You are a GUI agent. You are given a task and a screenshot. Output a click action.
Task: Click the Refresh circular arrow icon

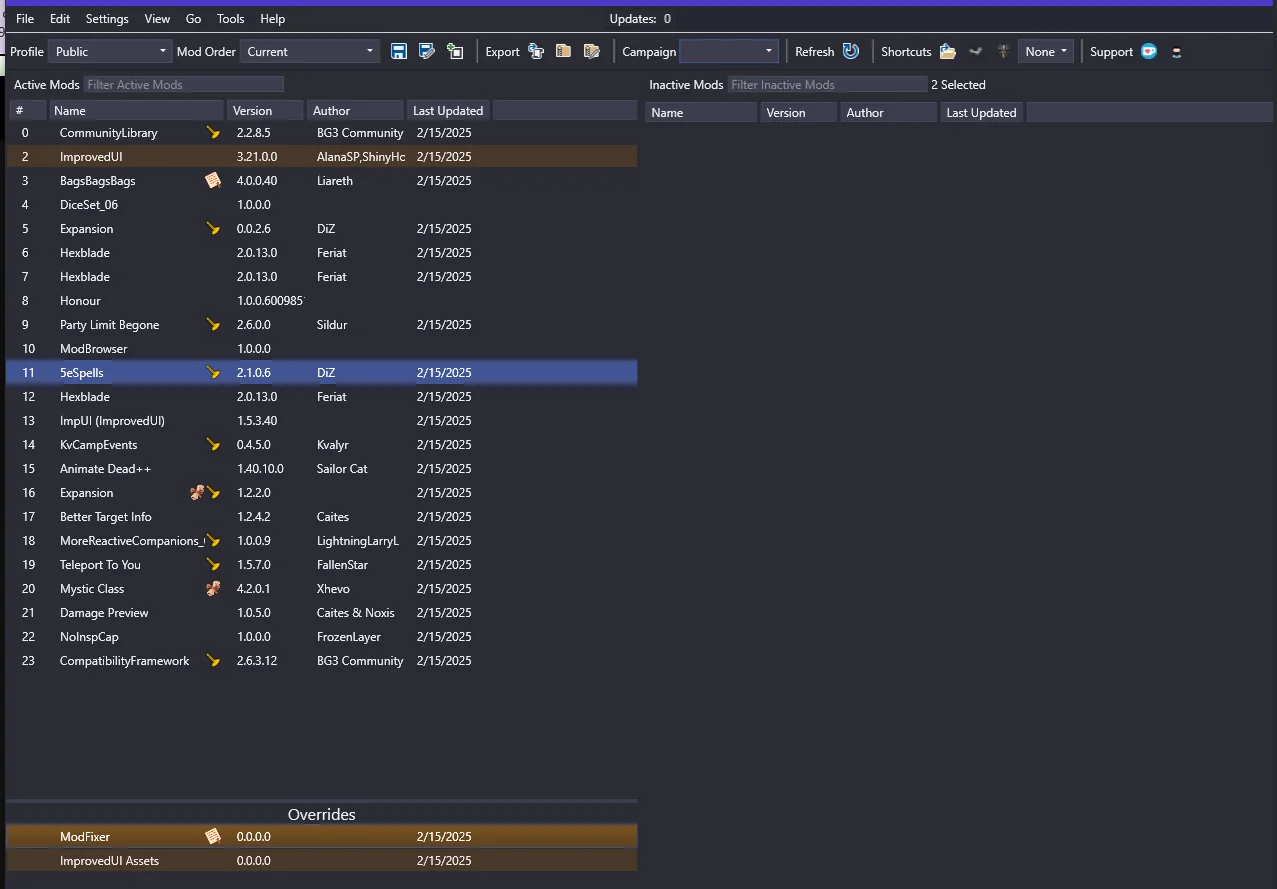click(851, 51)
